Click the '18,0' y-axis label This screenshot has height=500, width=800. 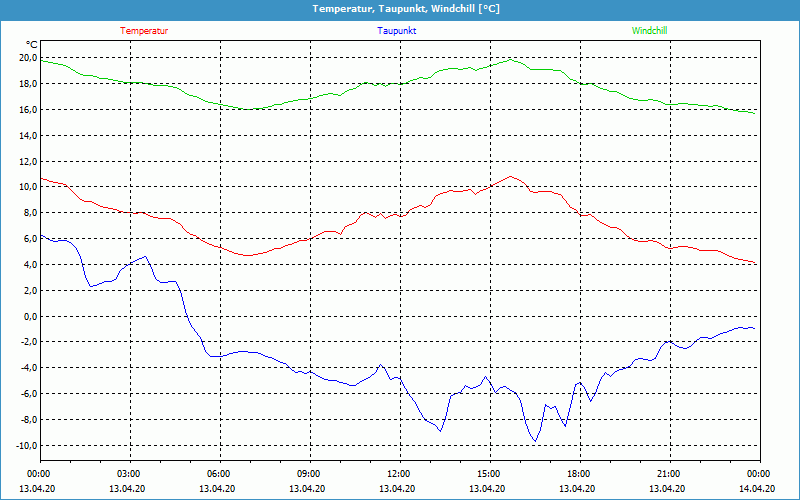(x=28, y=84)
